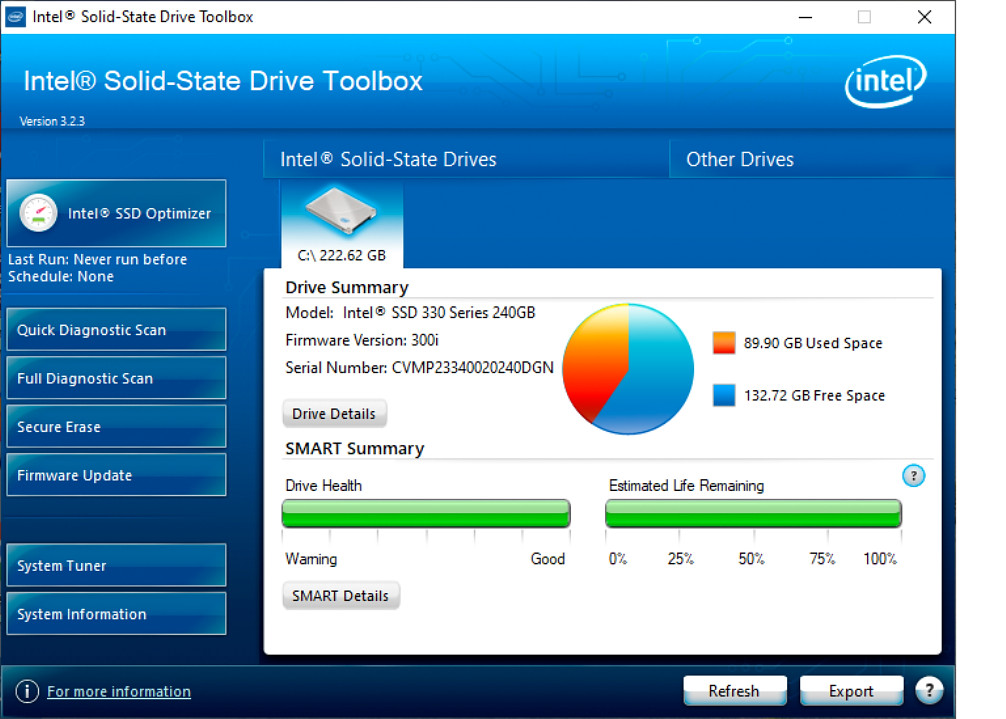1006x719 pixels.
Task: Open System Information
Action: [x=116, y=614]
